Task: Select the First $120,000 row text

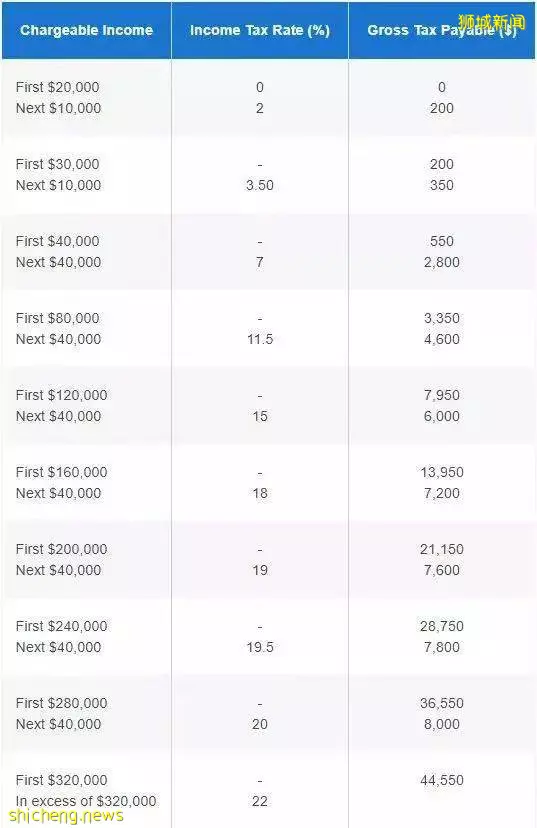Action: 61,396
